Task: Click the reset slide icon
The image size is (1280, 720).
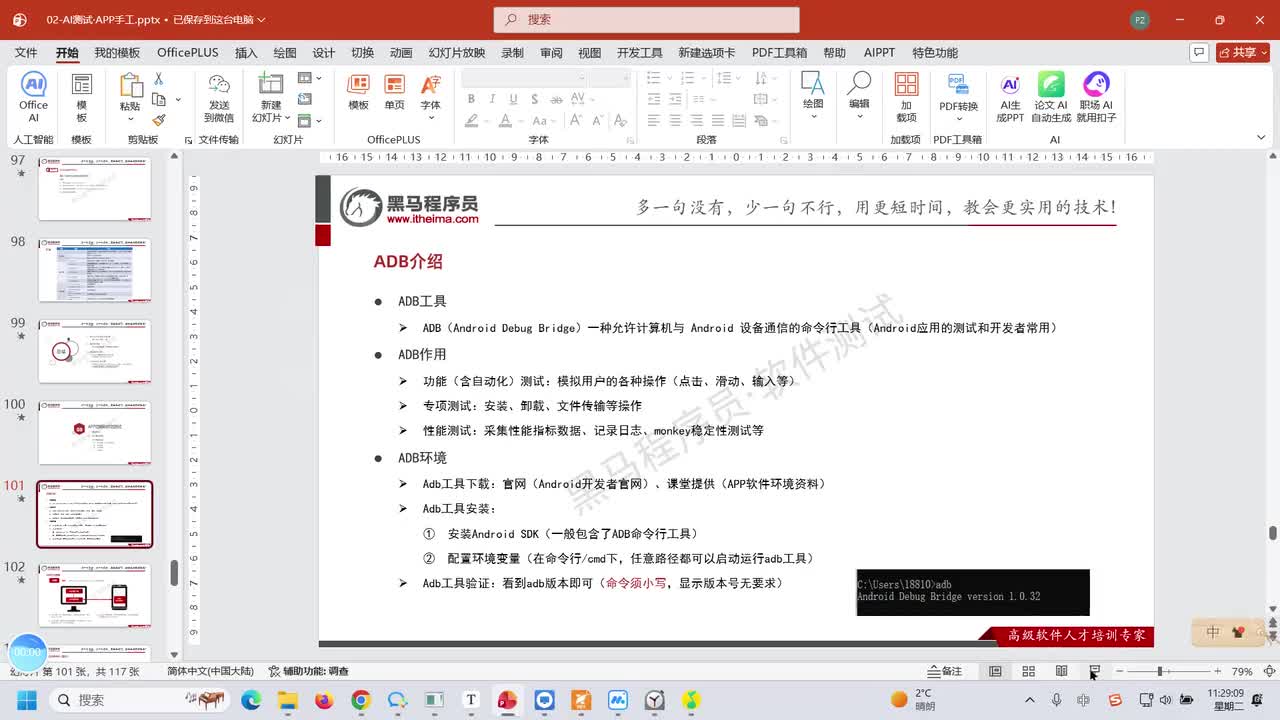Action: 305,99
